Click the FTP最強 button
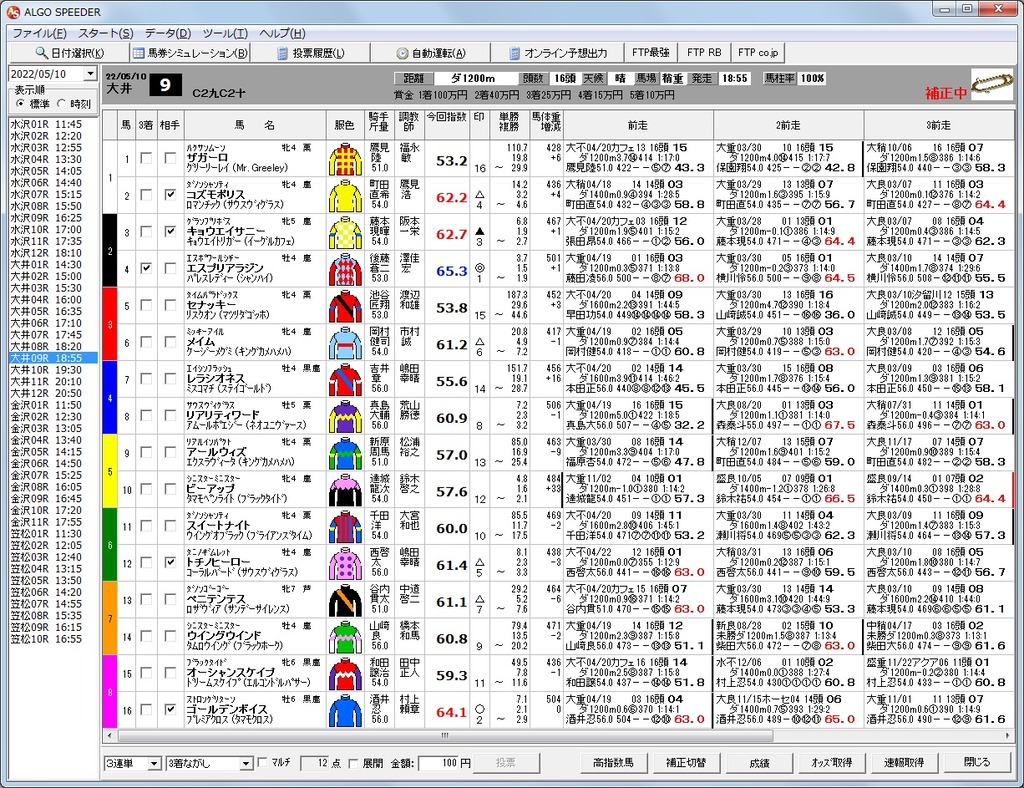1024x788 pixels. click(651, 53)
